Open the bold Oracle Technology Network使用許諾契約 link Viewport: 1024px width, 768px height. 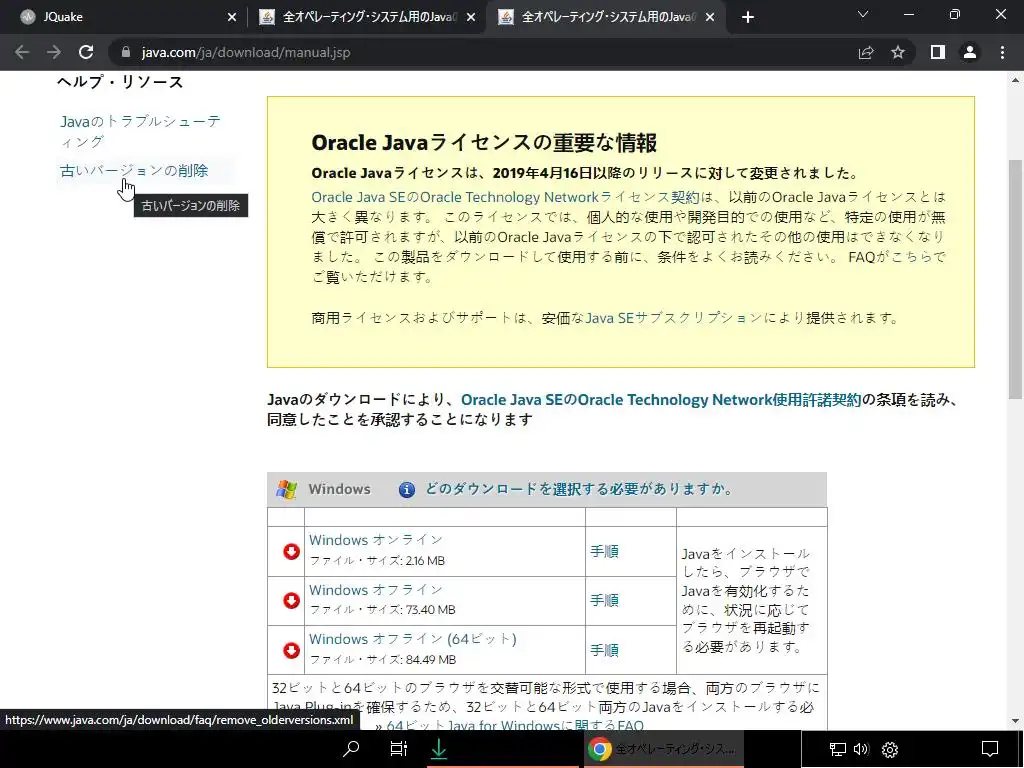[661, 400]
